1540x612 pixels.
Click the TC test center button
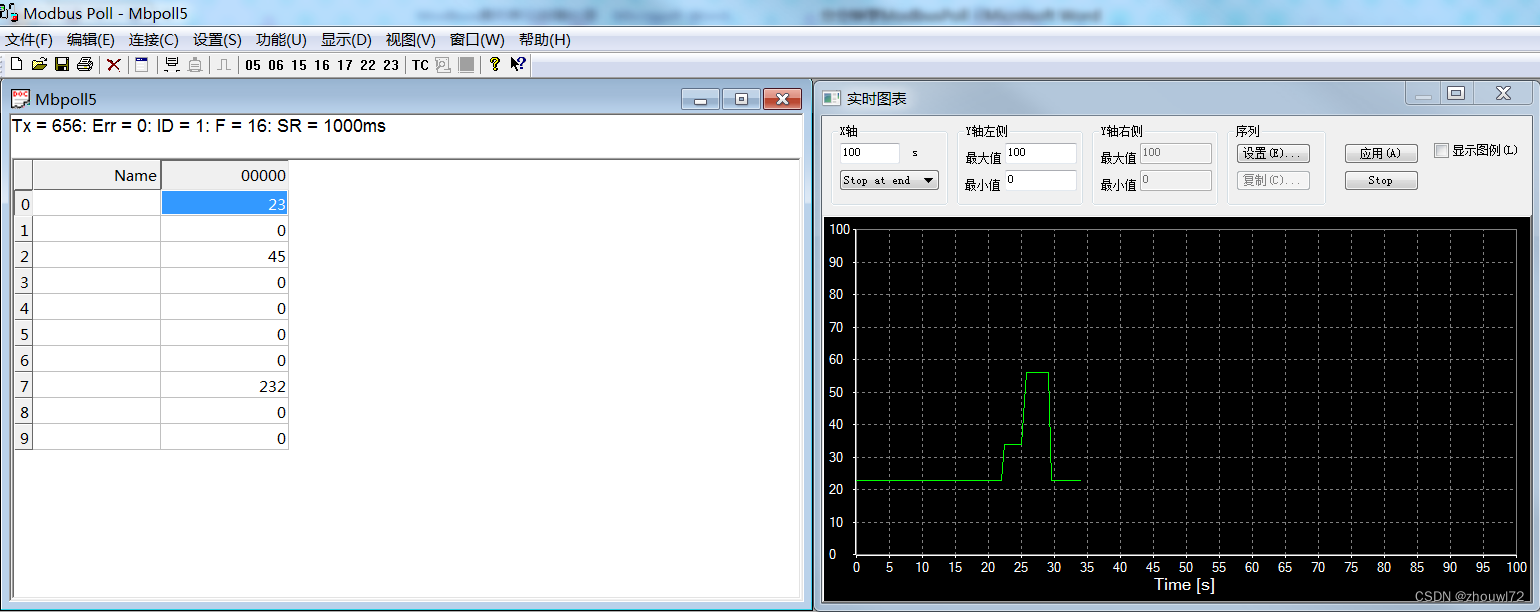coord(420,65)
